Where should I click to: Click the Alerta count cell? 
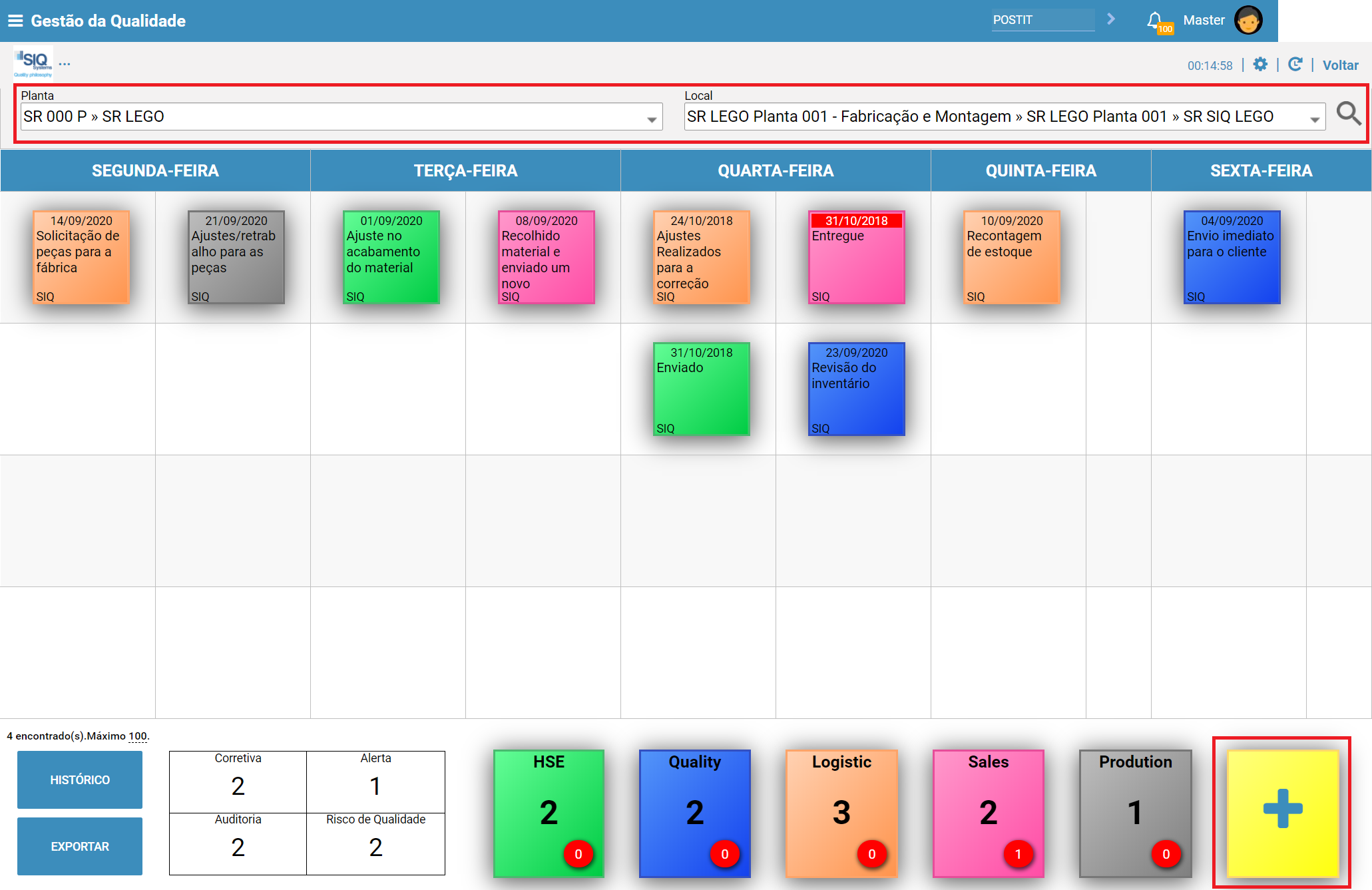(375, 781)
